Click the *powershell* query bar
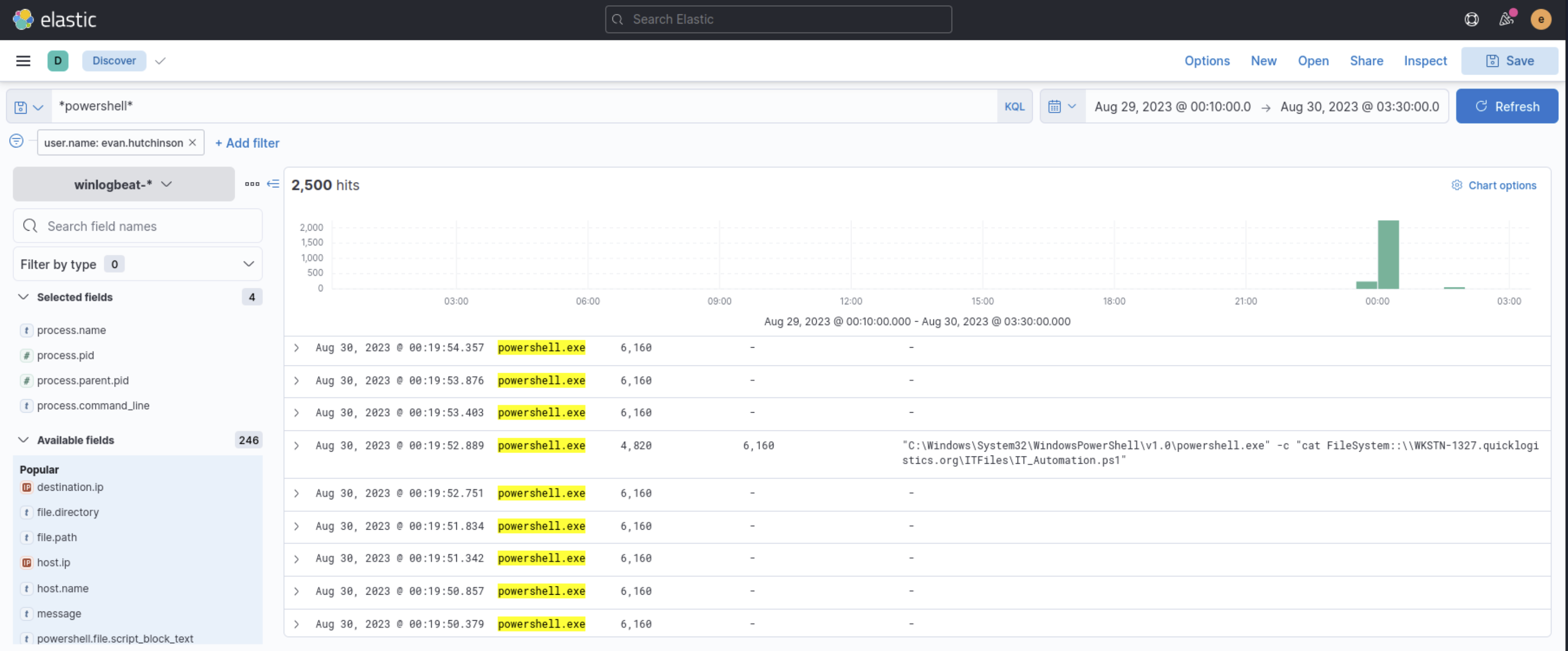Screen dimensions: 1568x651 click(x=523, y=106)
